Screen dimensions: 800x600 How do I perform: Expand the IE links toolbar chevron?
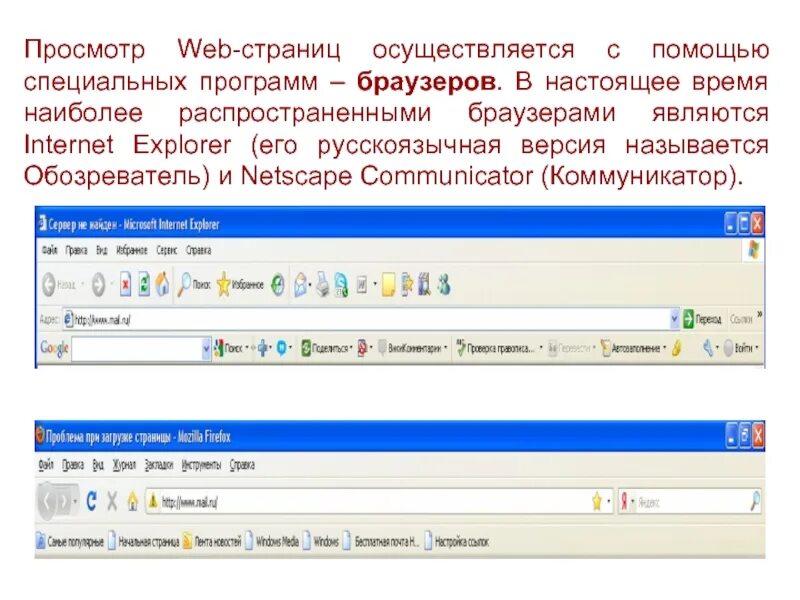[760, 315]
